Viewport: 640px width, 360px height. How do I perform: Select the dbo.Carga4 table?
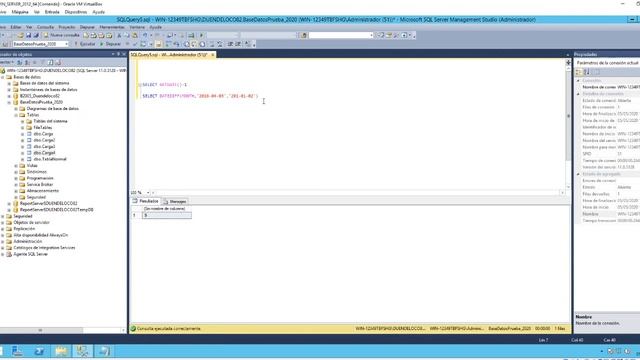[44, 153]
